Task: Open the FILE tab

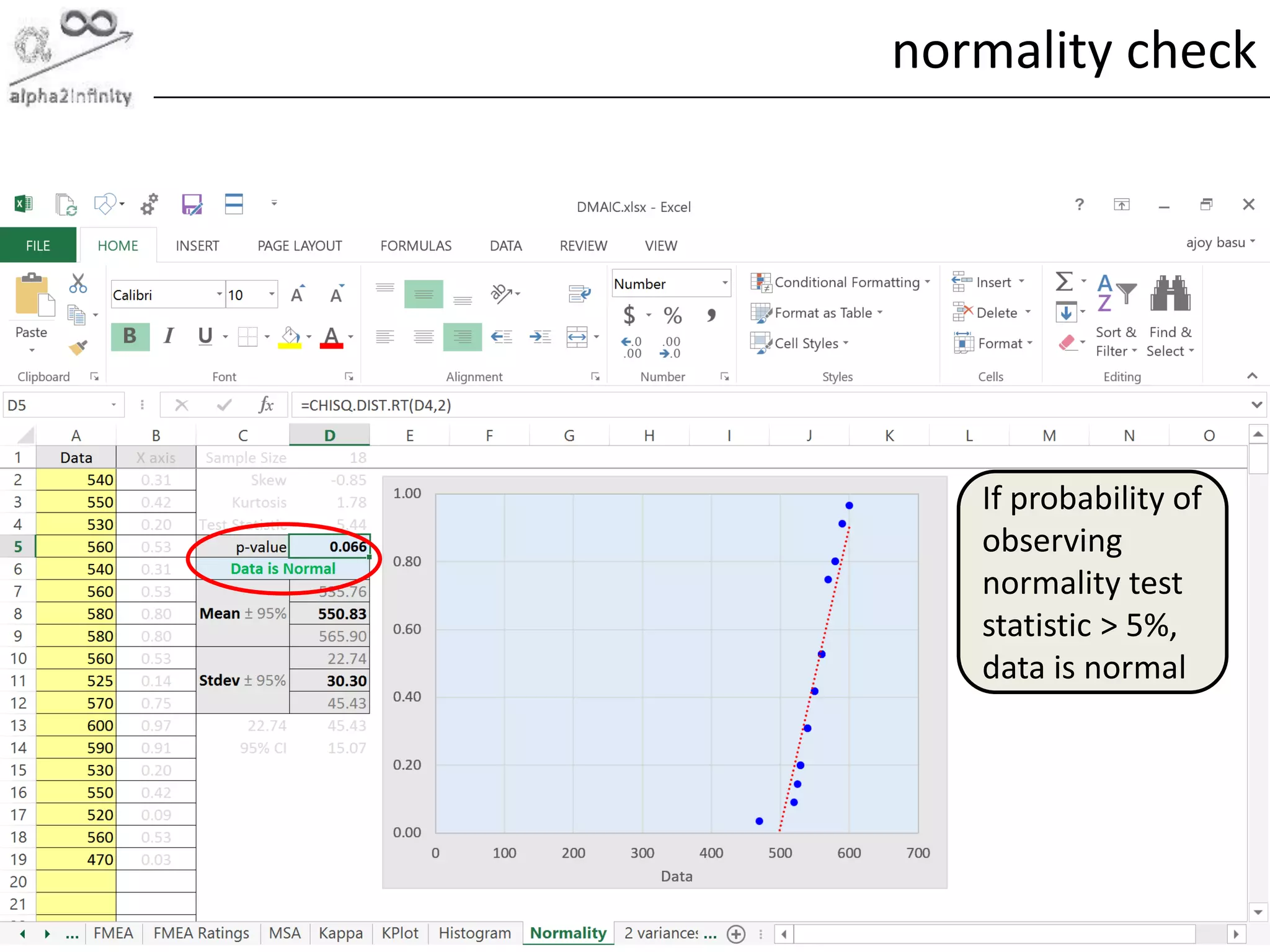Action: pos(38,245)
